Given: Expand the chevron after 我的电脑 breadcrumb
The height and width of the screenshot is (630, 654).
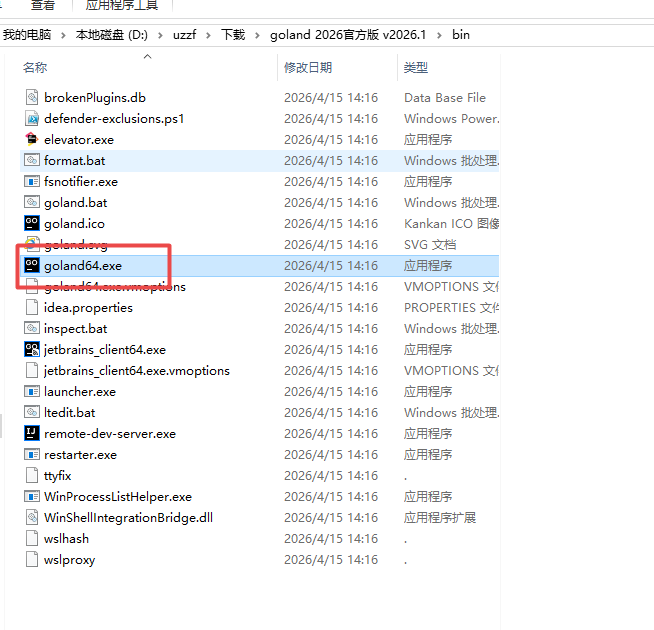Looking at the screenshot, I should click(x=63, y=35).
